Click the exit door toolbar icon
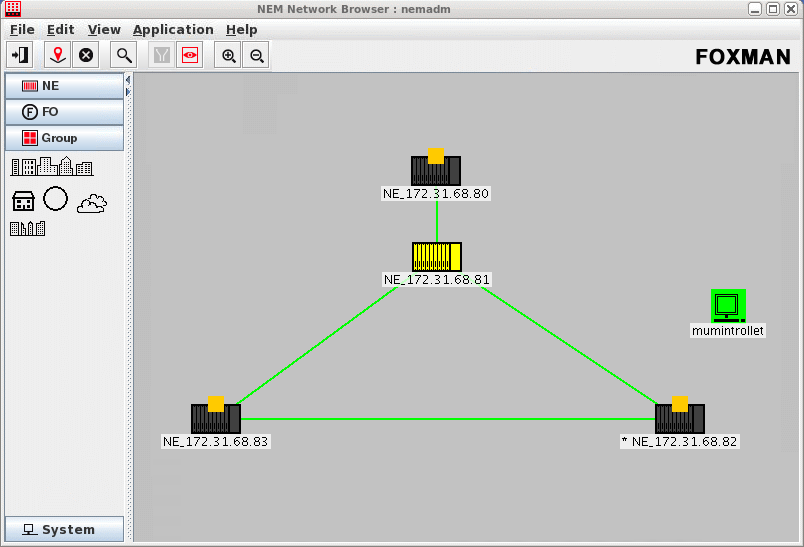The width and height of the screenshot is (804, 547). tap(20, 56)
